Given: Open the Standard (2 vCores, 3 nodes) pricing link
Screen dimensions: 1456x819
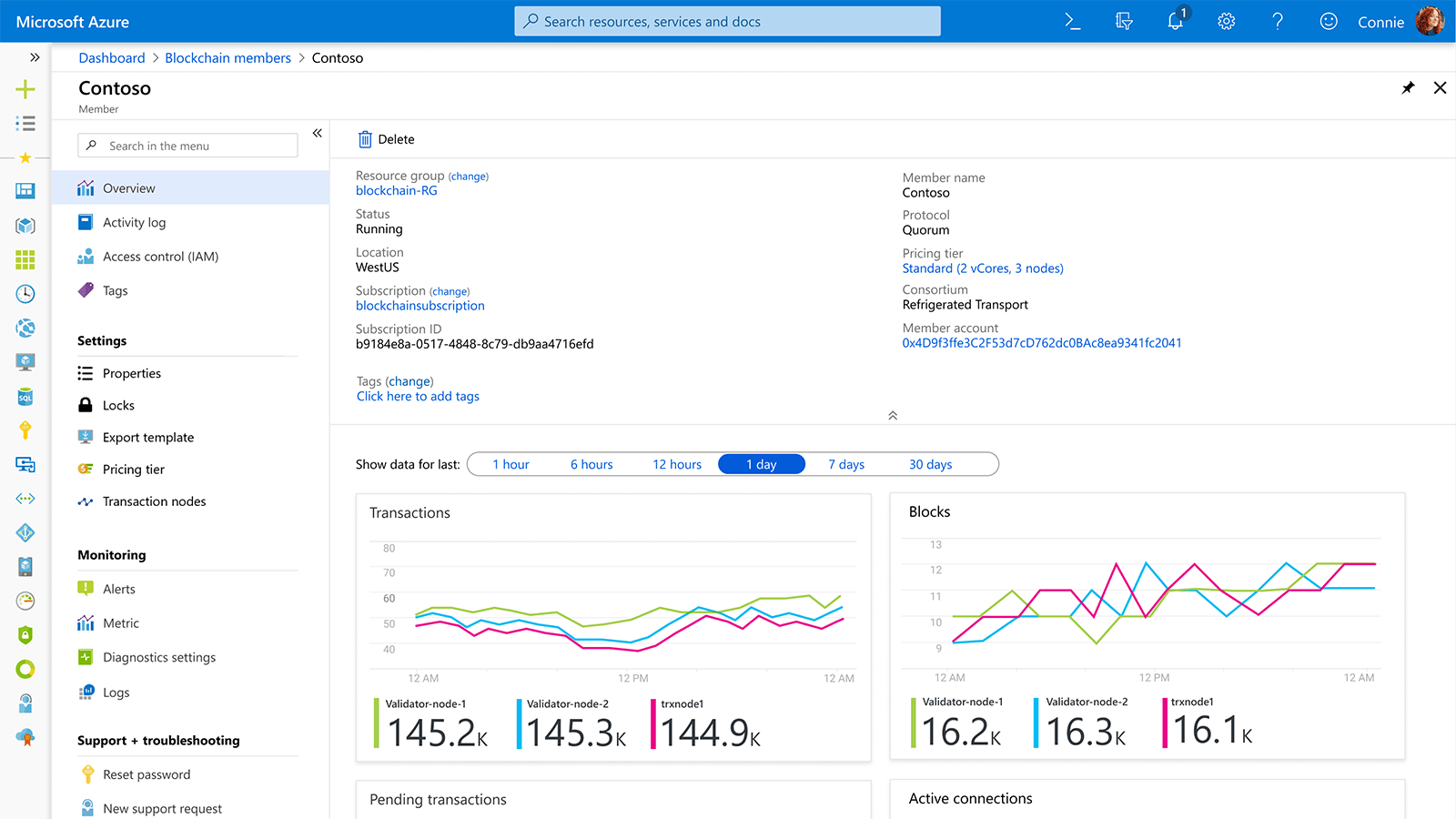Looking at the screenshot, I should pyautogui.click(x=983, y=268).
